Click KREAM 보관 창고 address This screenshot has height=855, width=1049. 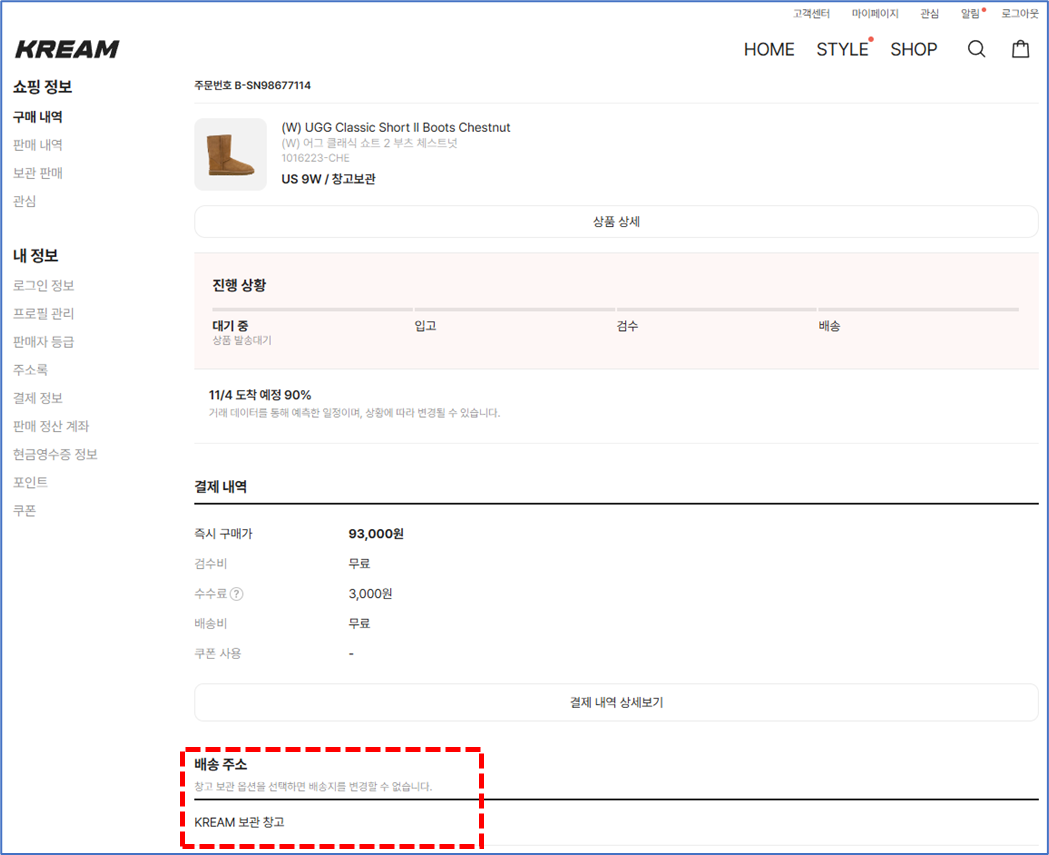(x=239, y=822)
